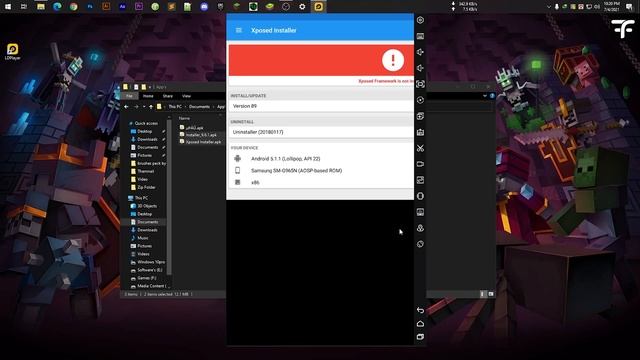This screenshot has width=640, height=360.
Task: Toggle LDPlayer fullscreen mode icon
Action: [420, 84]
